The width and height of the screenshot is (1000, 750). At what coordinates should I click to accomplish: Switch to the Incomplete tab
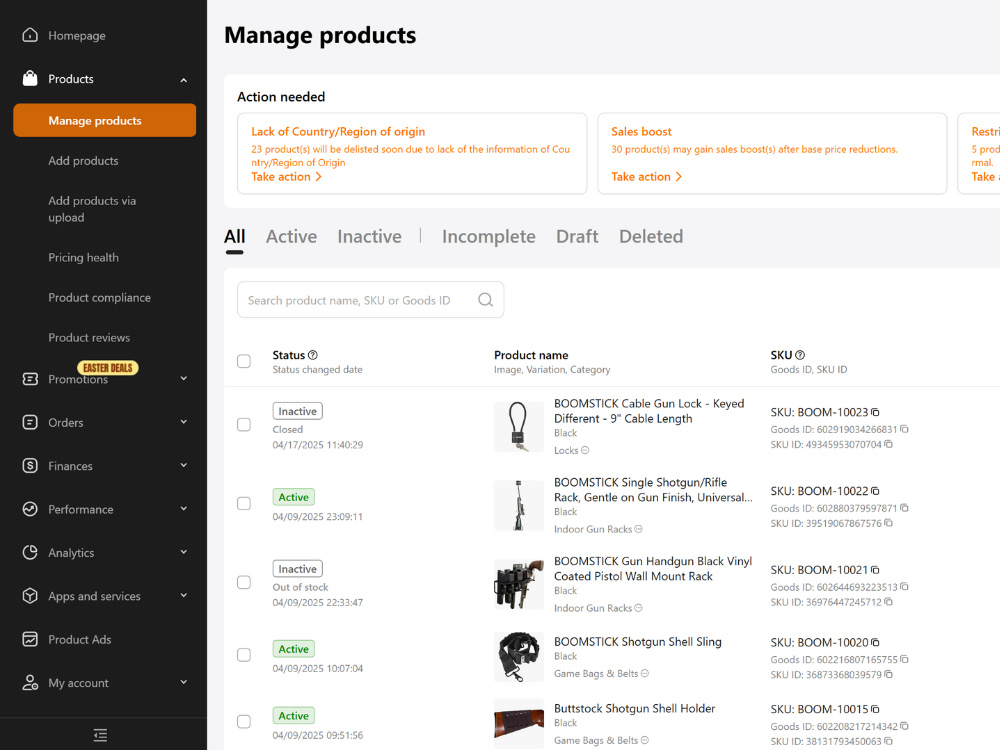pyautogui.click(x=489, y=237)
